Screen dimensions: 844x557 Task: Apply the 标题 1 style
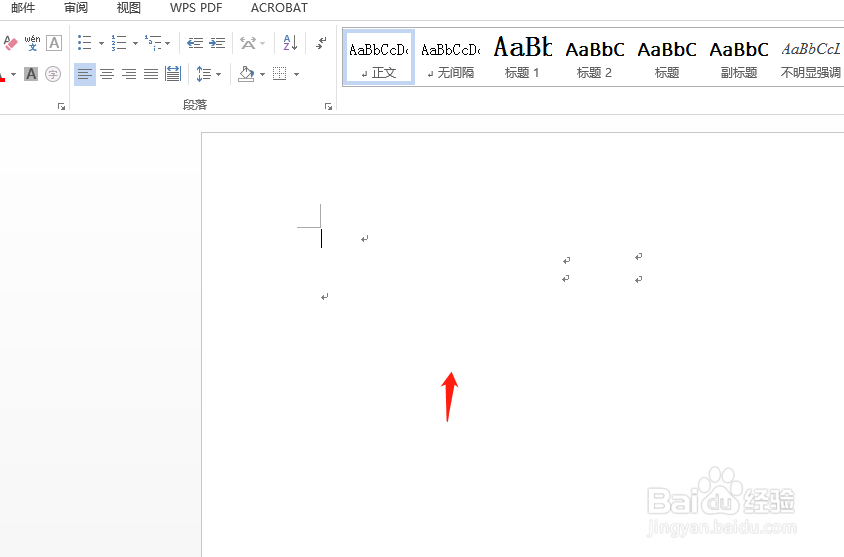[x=523, y=57]
